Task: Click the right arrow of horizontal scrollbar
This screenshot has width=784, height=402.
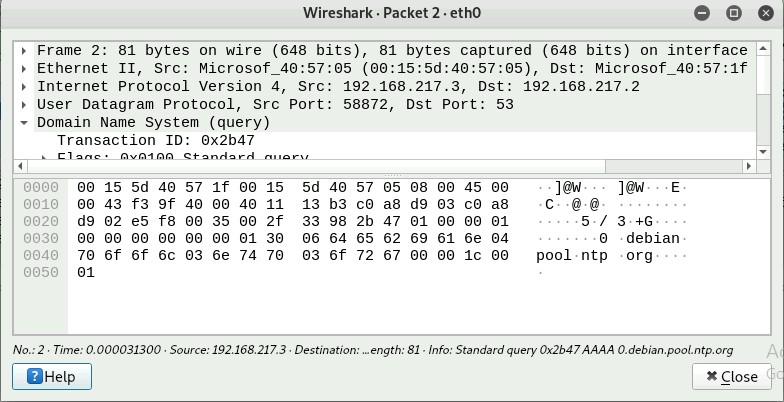Action: [x=749, y=166]
